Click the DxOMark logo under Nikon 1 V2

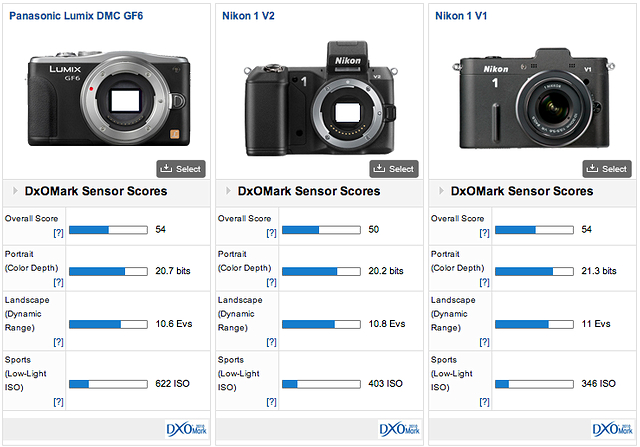400,429
